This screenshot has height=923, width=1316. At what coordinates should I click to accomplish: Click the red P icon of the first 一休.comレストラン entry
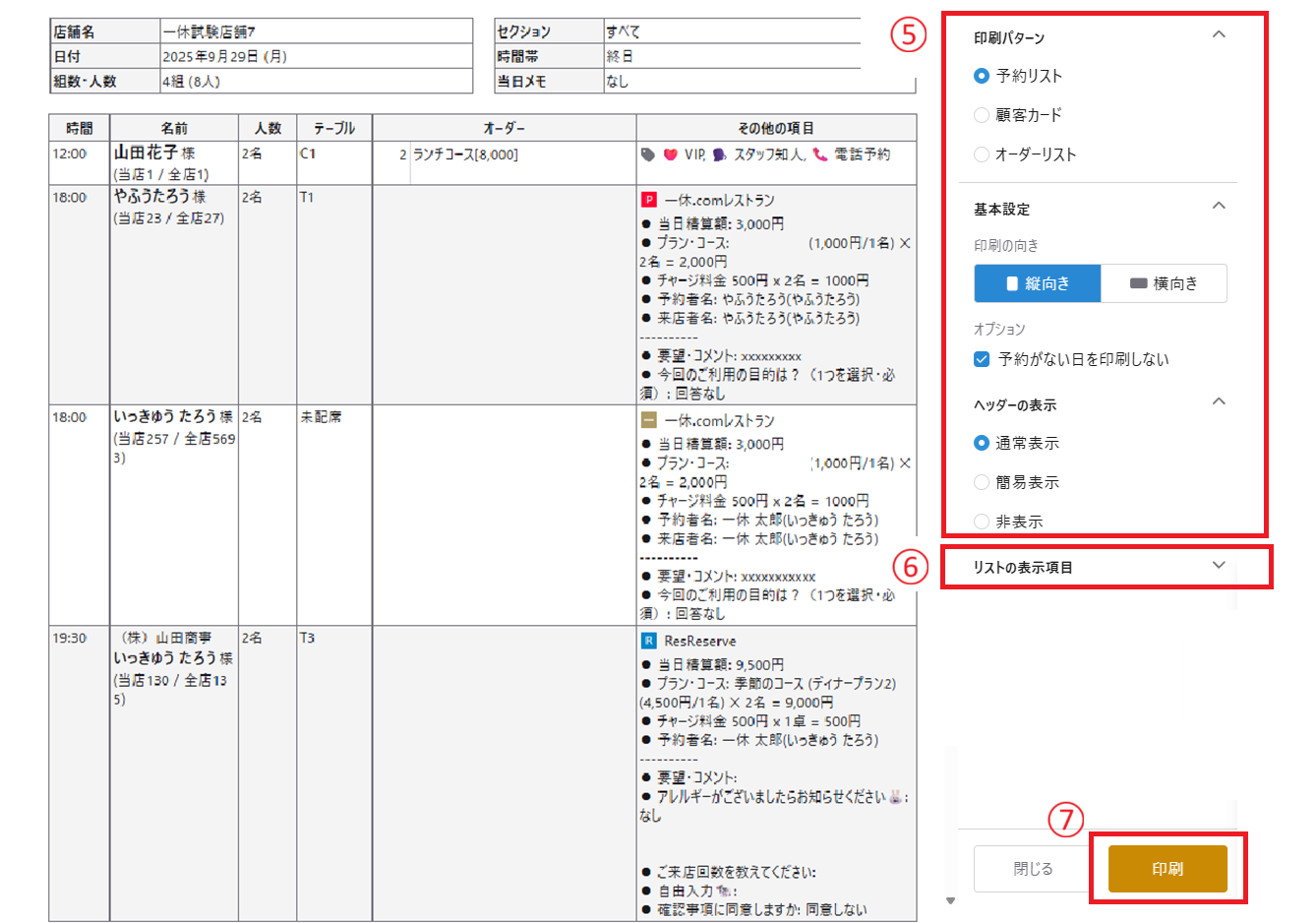coord(648,200)
